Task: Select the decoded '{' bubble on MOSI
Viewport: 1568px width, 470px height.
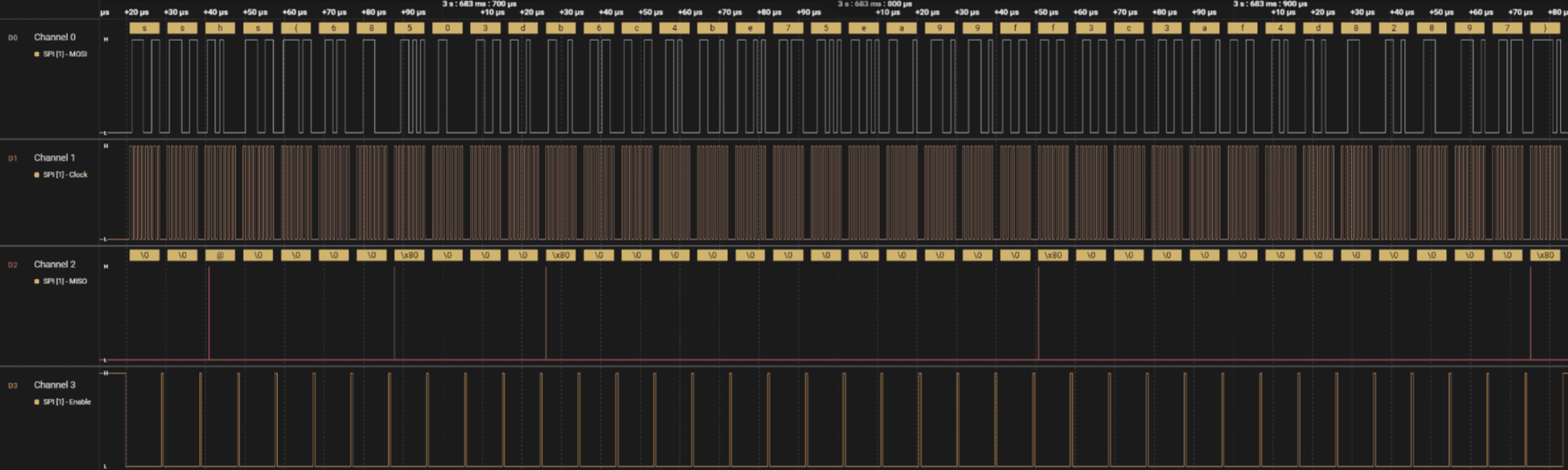Action: coord(296,28)
